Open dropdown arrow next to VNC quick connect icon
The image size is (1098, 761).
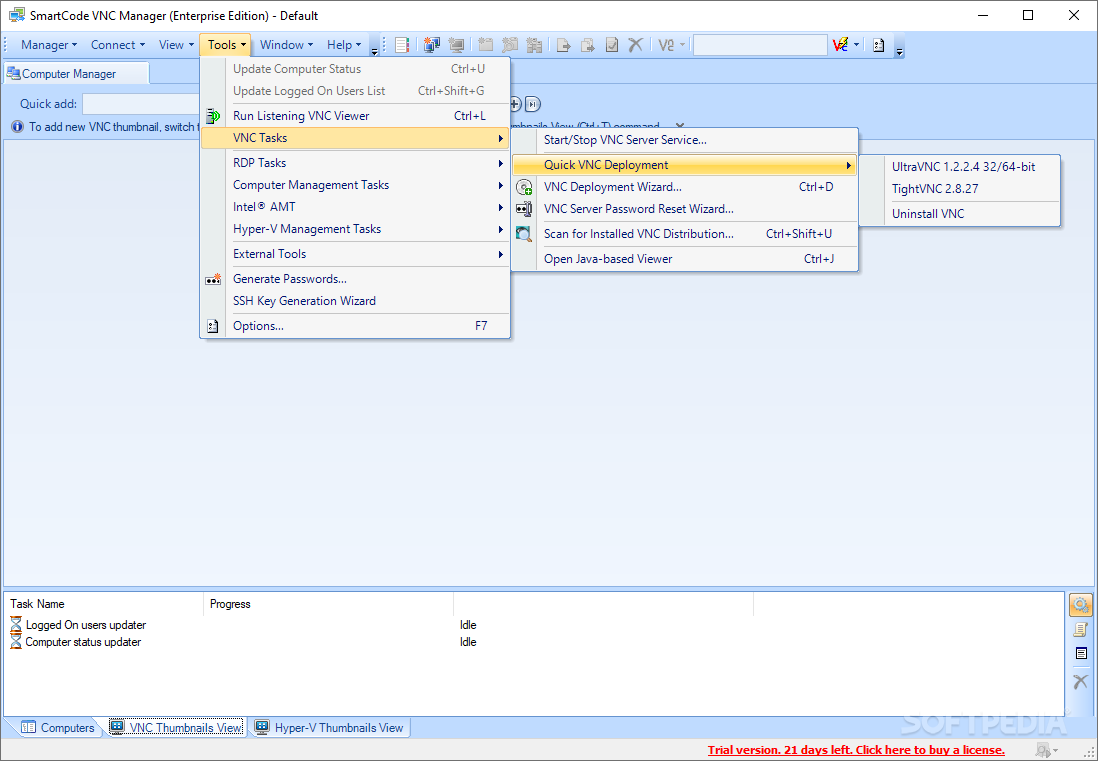point(856,45)
